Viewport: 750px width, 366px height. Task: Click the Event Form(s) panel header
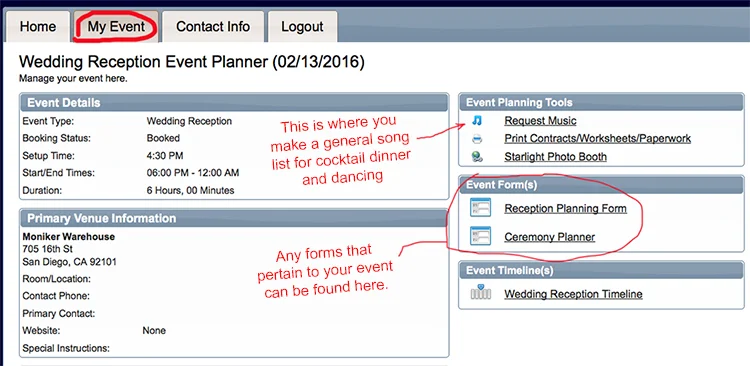[601, 185]
